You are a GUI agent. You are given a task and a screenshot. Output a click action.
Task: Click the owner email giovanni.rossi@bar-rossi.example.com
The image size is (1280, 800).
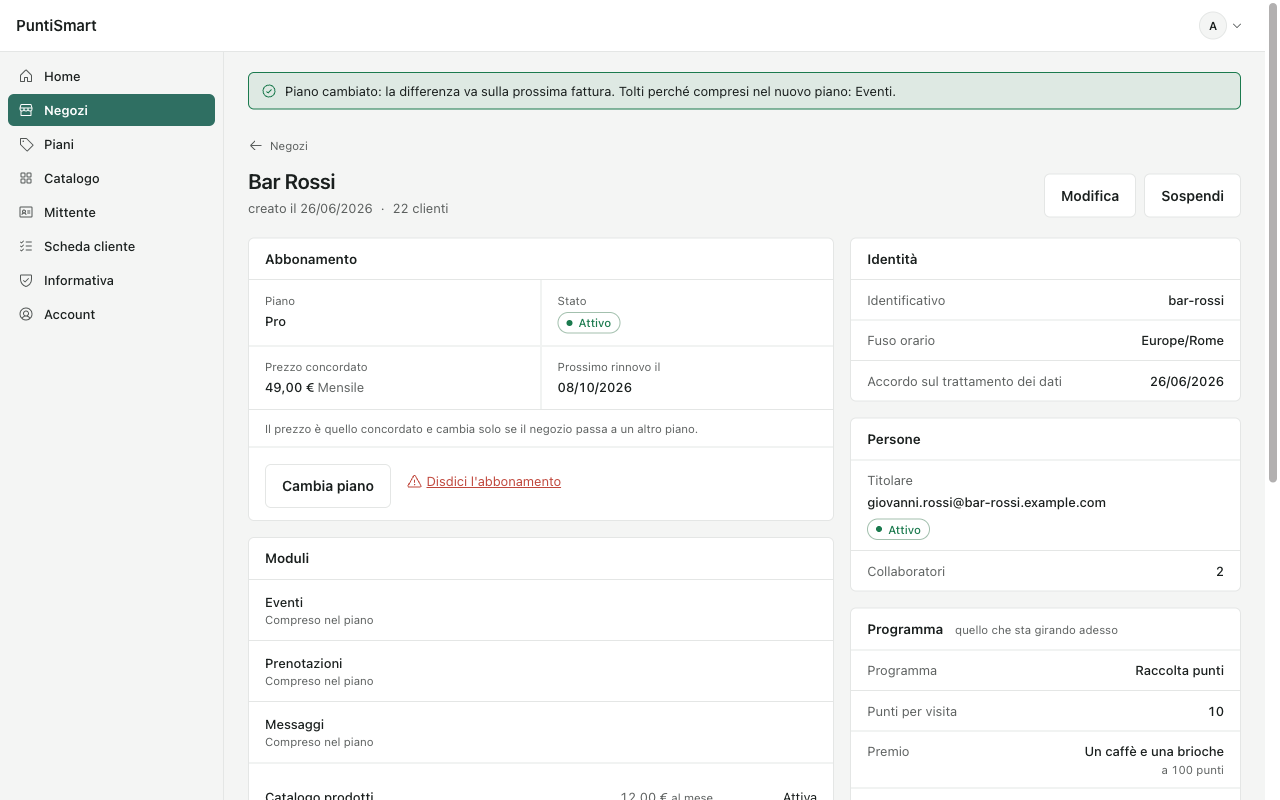pos(986,503)
